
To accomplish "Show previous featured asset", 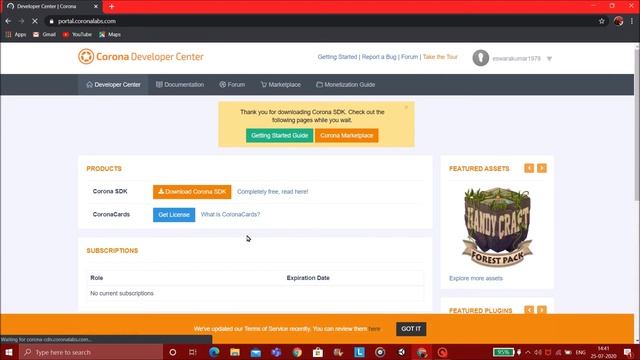I will 529,168.
